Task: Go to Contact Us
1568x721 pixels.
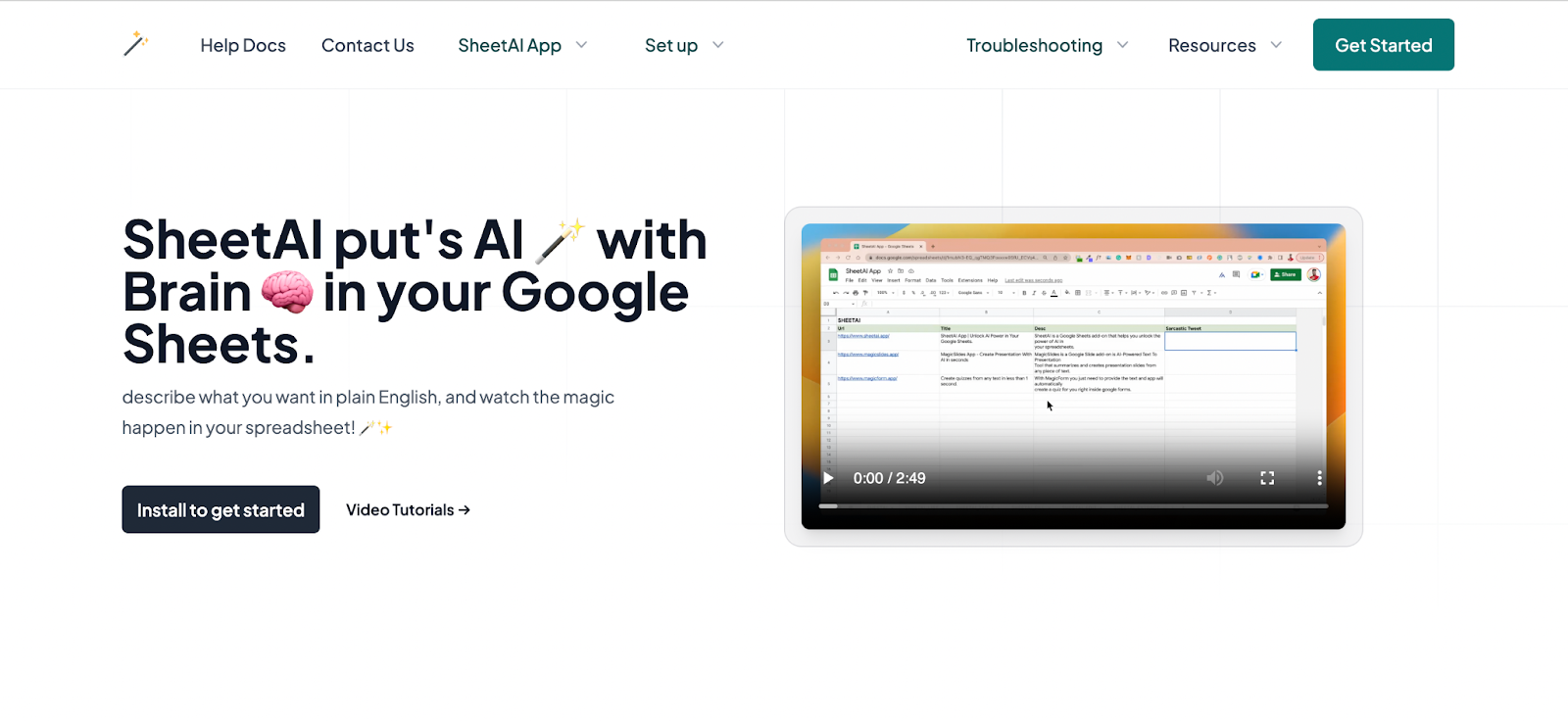Action: (x=367, y=45)
